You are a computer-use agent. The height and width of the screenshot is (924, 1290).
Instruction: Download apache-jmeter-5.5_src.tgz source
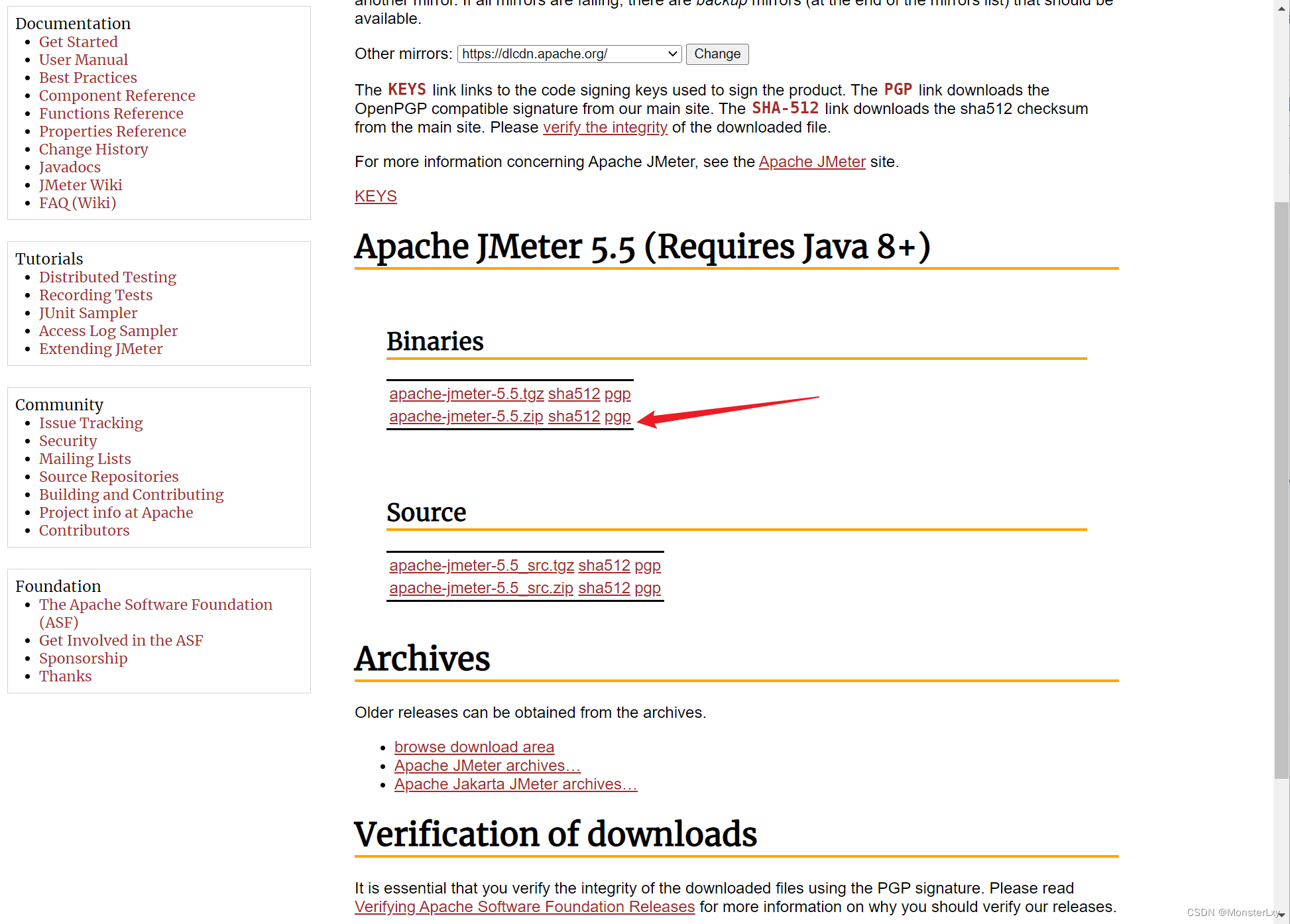(x=481, y=565)
